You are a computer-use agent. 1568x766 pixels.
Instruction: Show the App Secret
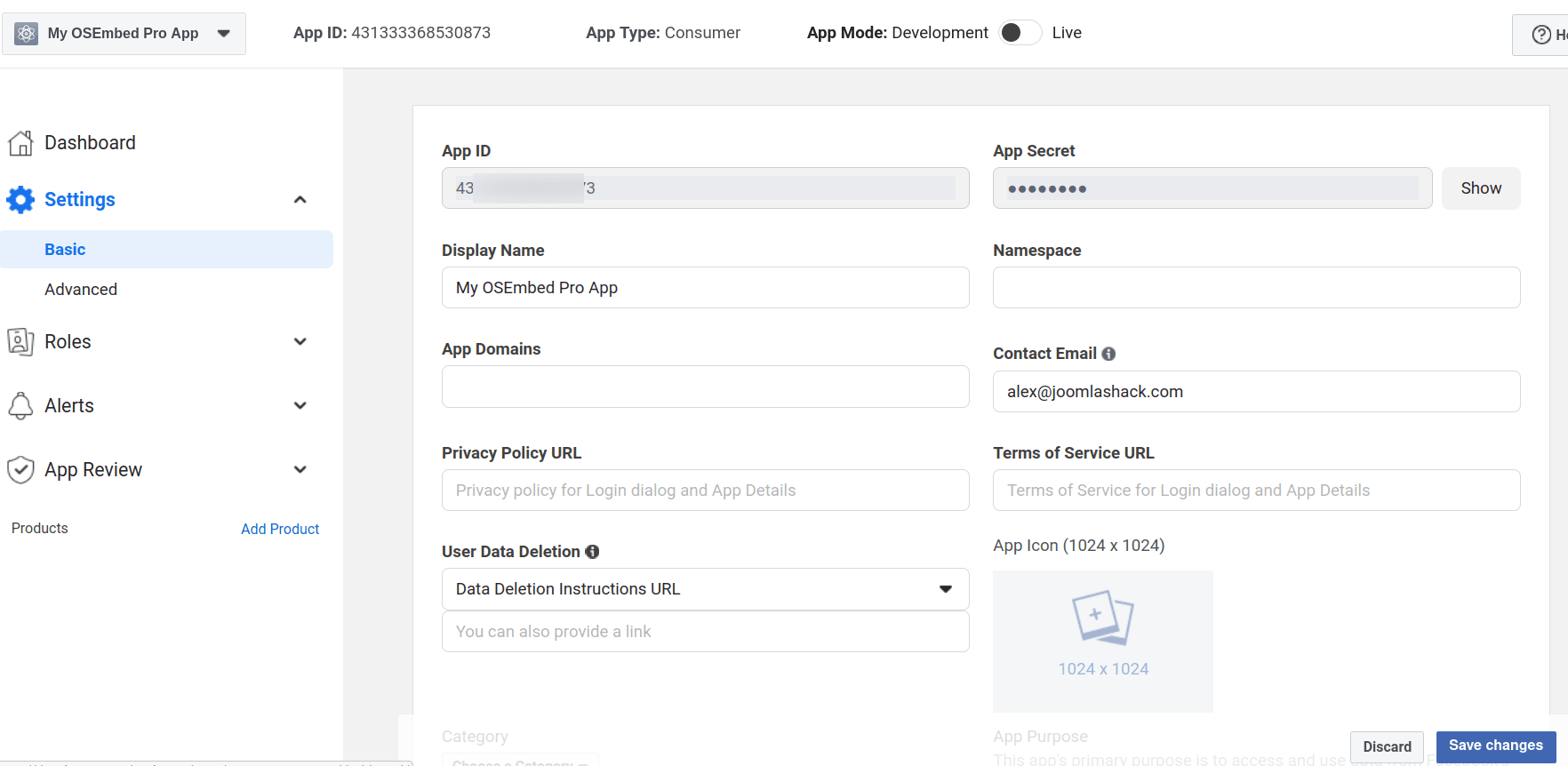1481,188
